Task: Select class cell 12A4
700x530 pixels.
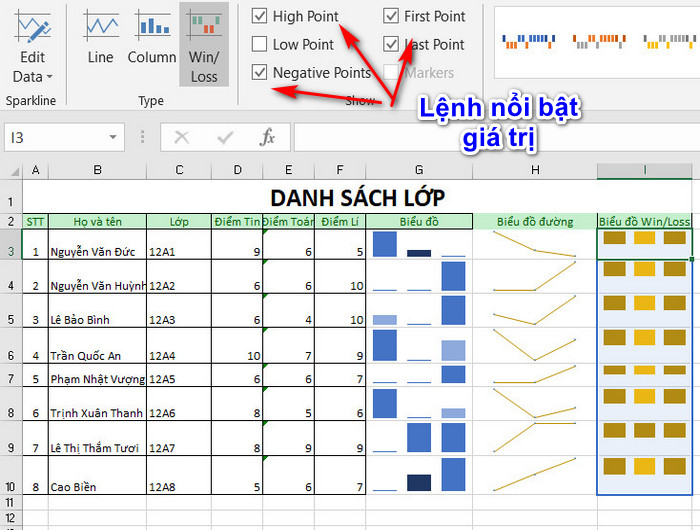Action: click(179, 345)
